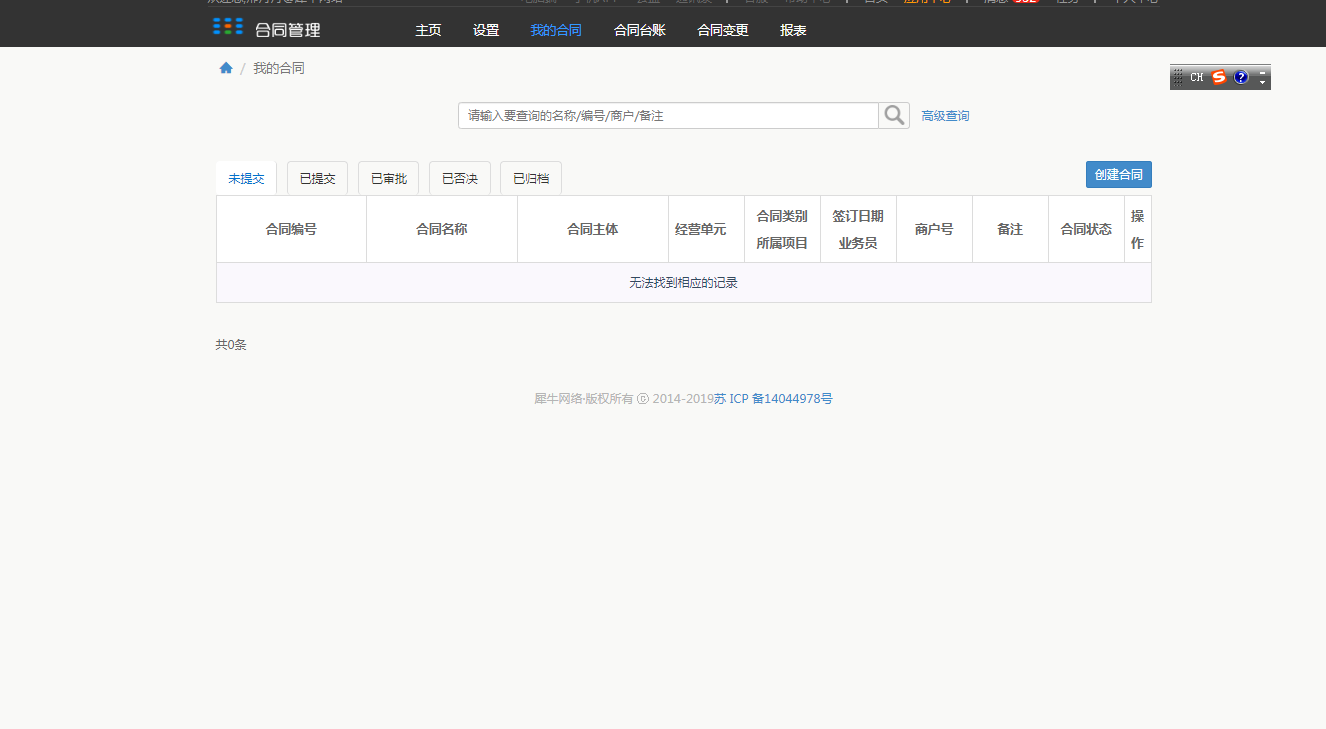This screenshot has width=1326, height=729.
Task: Switch to the 已审批 tab
Action: coord(388,178)
